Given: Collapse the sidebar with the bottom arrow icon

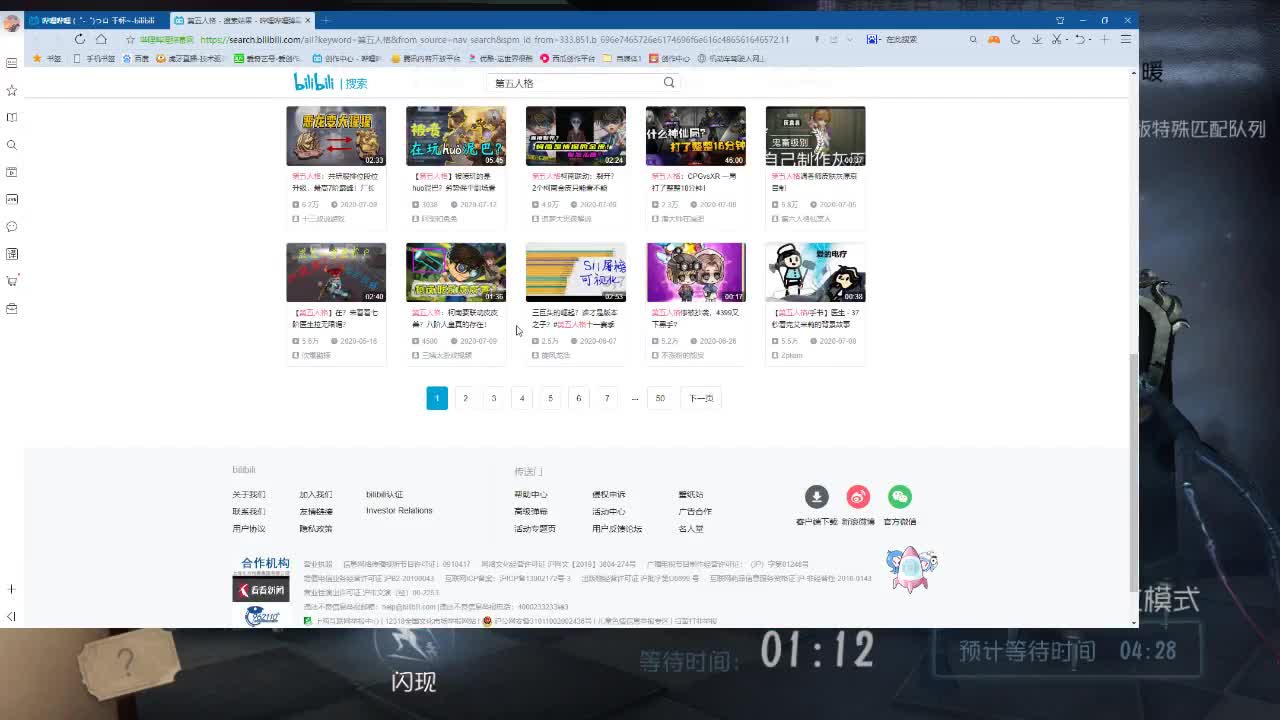Looking at the screenshot, I should pos(12,616).
